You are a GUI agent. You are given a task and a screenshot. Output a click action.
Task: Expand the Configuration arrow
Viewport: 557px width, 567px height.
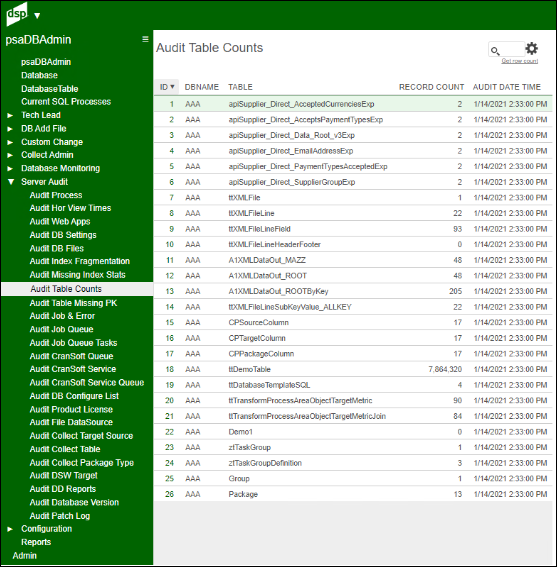click(10, 529)
